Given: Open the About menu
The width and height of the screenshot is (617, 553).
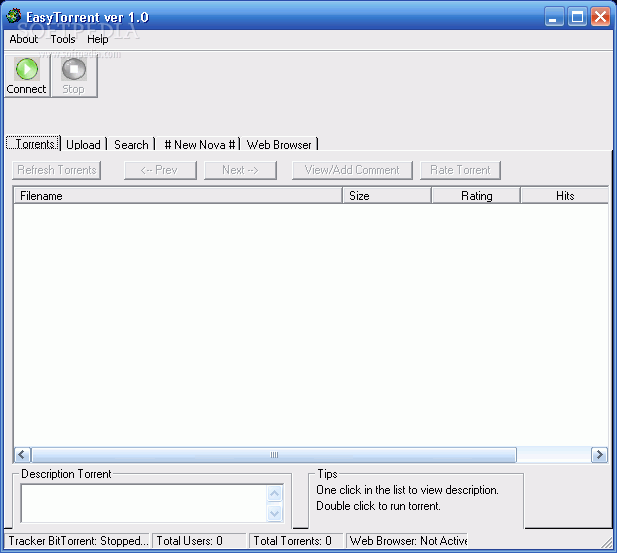Looking at the screenshot, I should 24,39.
